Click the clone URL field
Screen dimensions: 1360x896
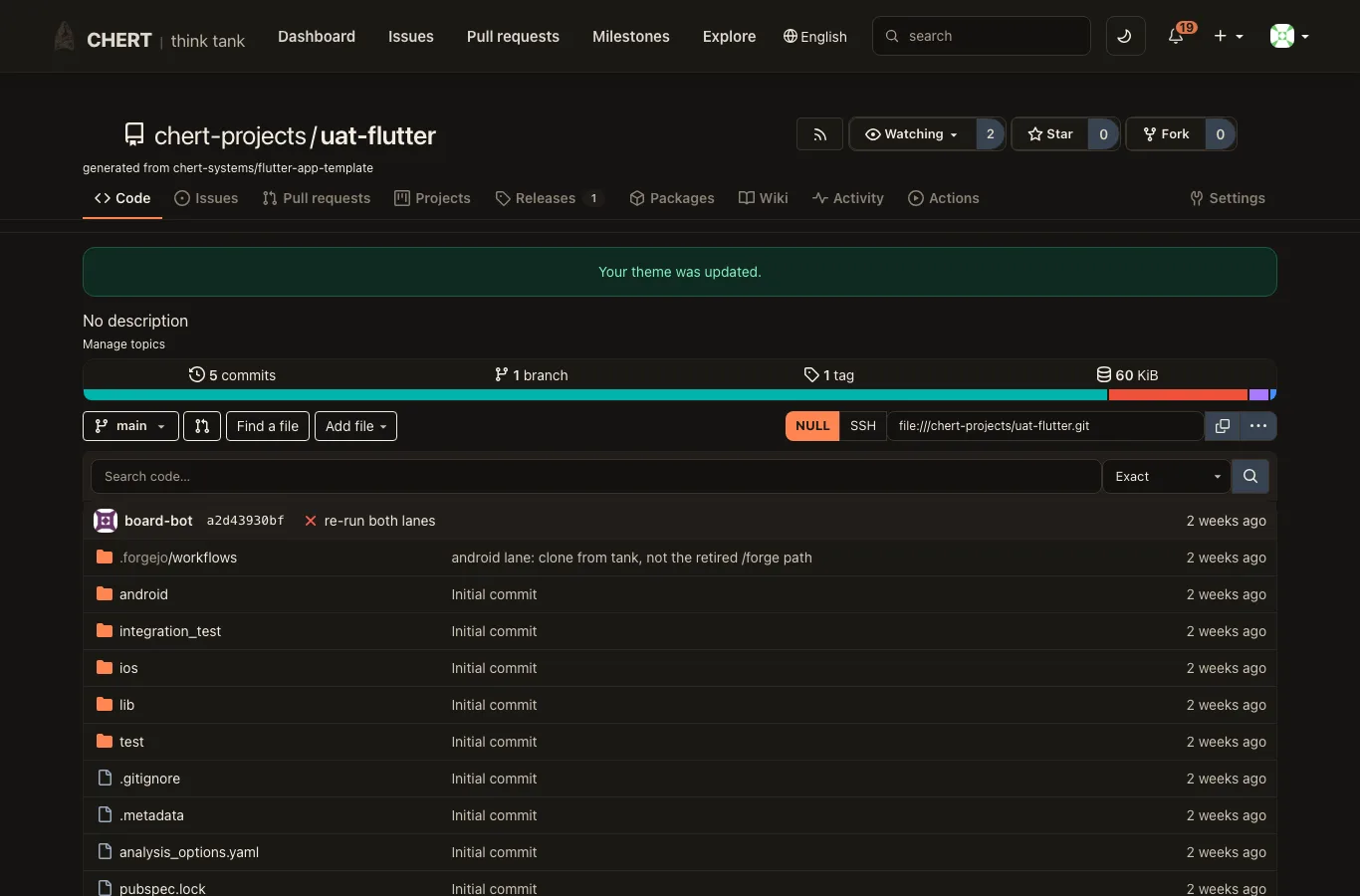(x=1045, y=426)
